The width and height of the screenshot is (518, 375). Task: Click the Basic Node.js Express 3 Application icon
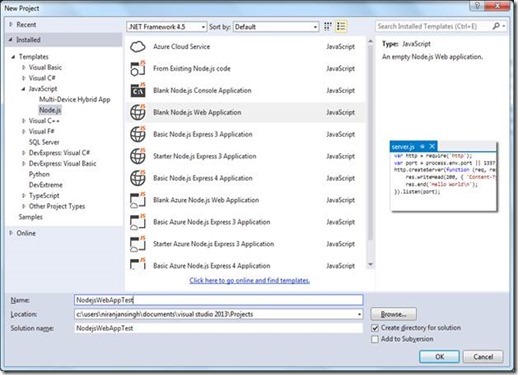(138, 134)
